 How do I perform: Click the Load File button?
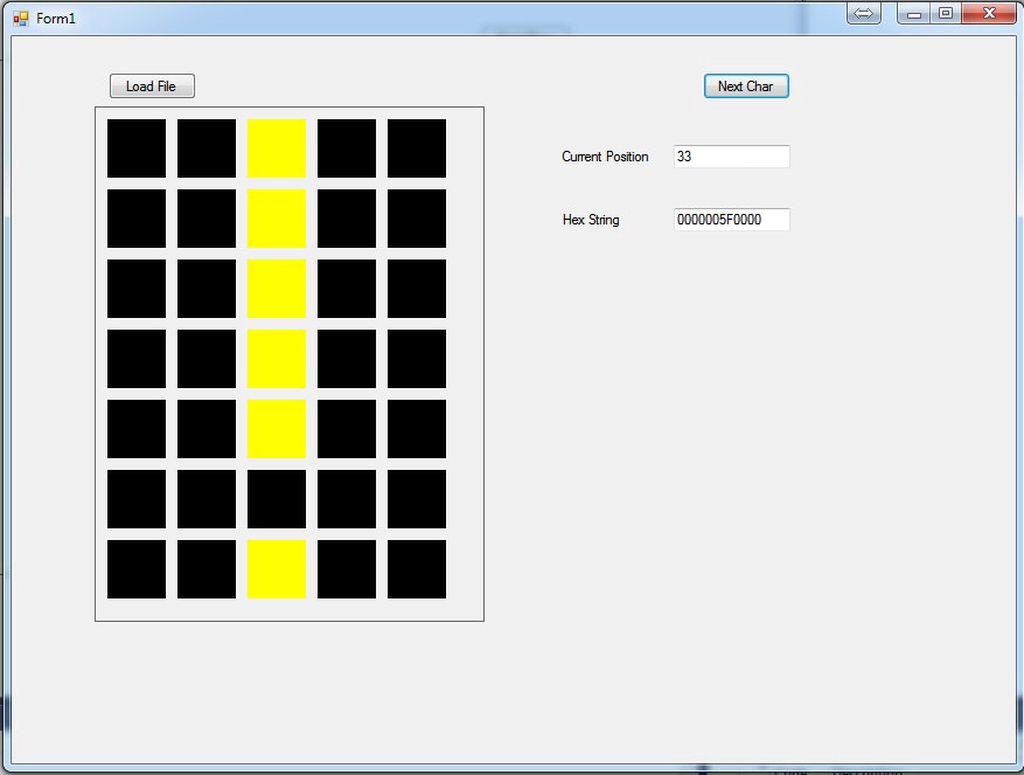152,86
